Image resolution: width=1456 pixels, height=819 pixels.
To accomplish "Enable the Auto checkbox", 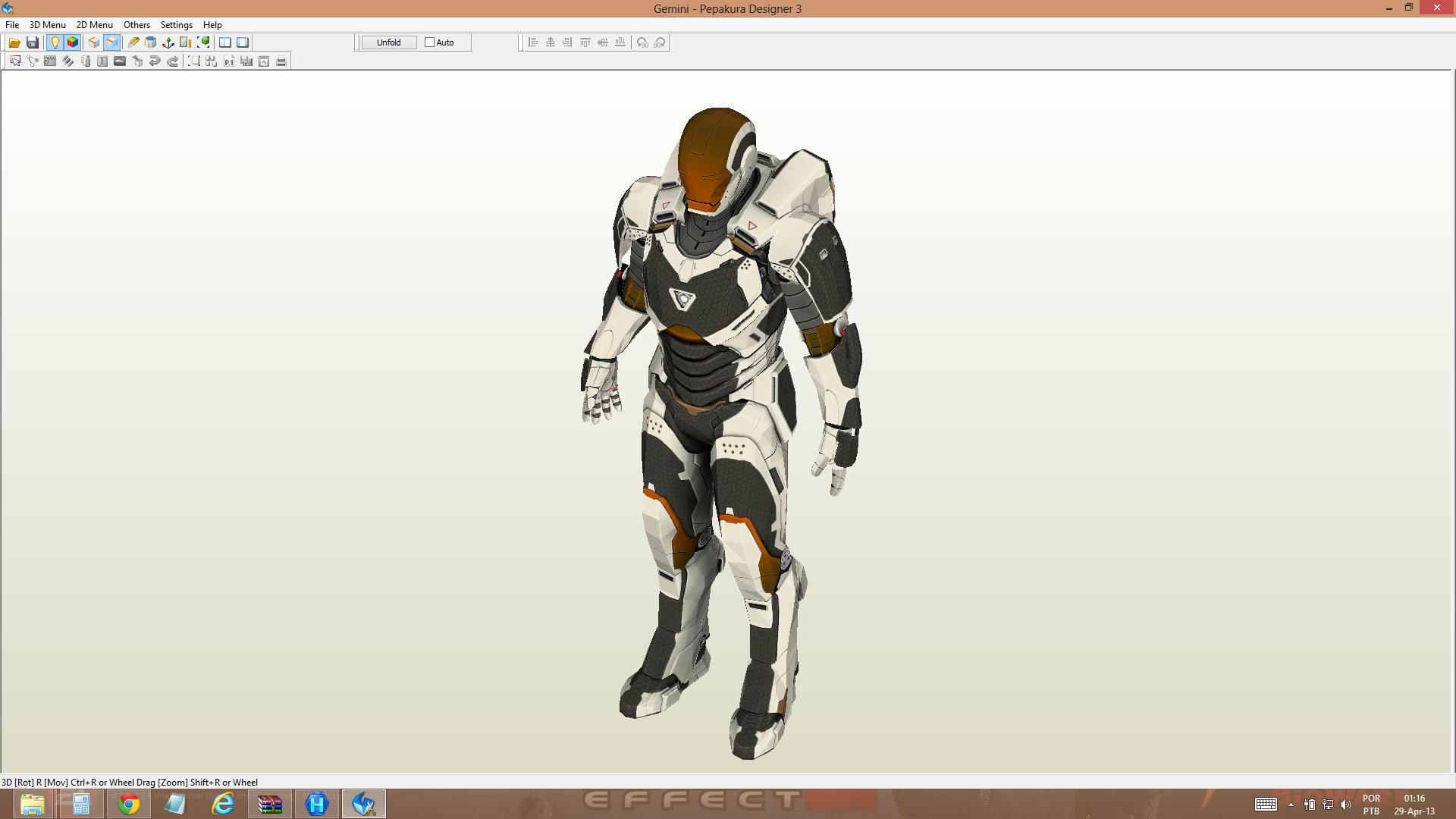I will [430, 42].
